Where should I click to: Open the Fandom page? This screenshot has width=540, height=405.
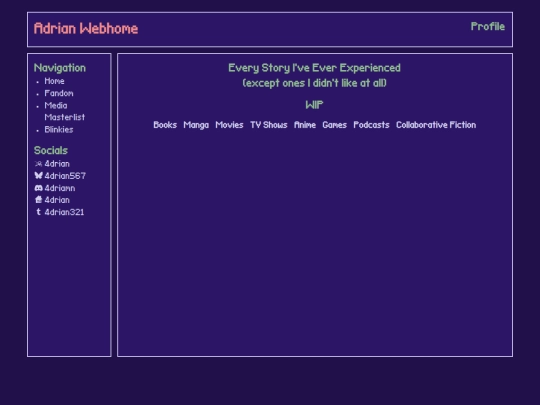point(59,93)
